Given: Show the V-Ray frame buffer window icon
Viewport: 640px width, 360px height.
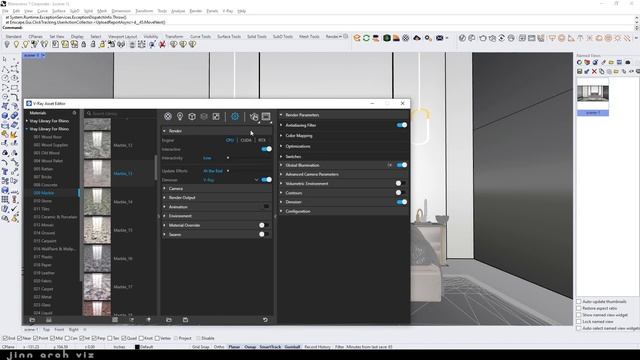Looking at the screenshot, I should tap(266, 117).
